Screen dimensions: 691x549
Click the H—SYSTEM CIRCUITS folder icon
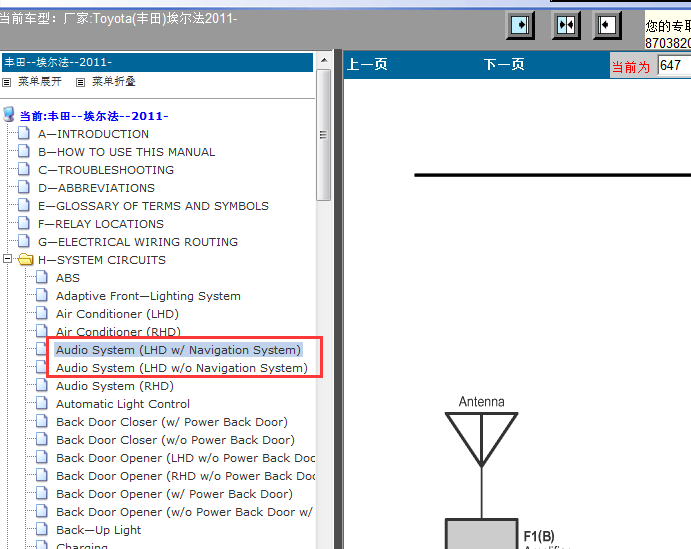(x=26, y=260)
